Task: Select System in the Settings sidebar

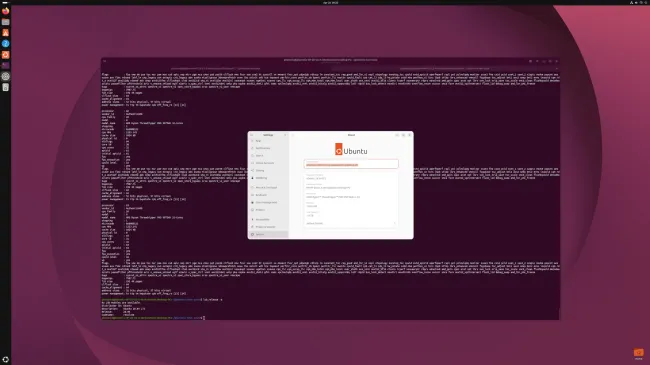Action: click(x=268, y=234)
